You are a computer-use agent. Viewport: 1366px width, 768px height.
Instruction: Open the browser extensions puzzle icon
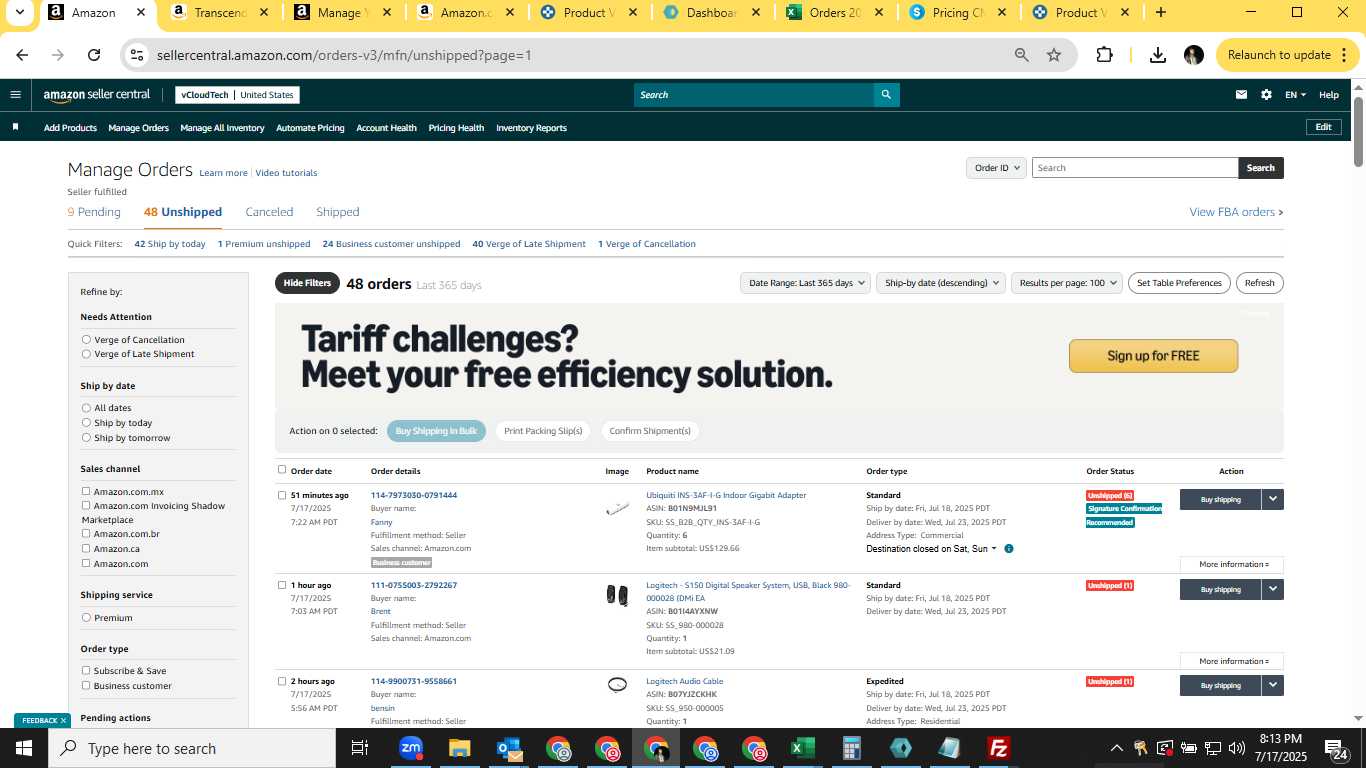click(x=1104, y=55)
